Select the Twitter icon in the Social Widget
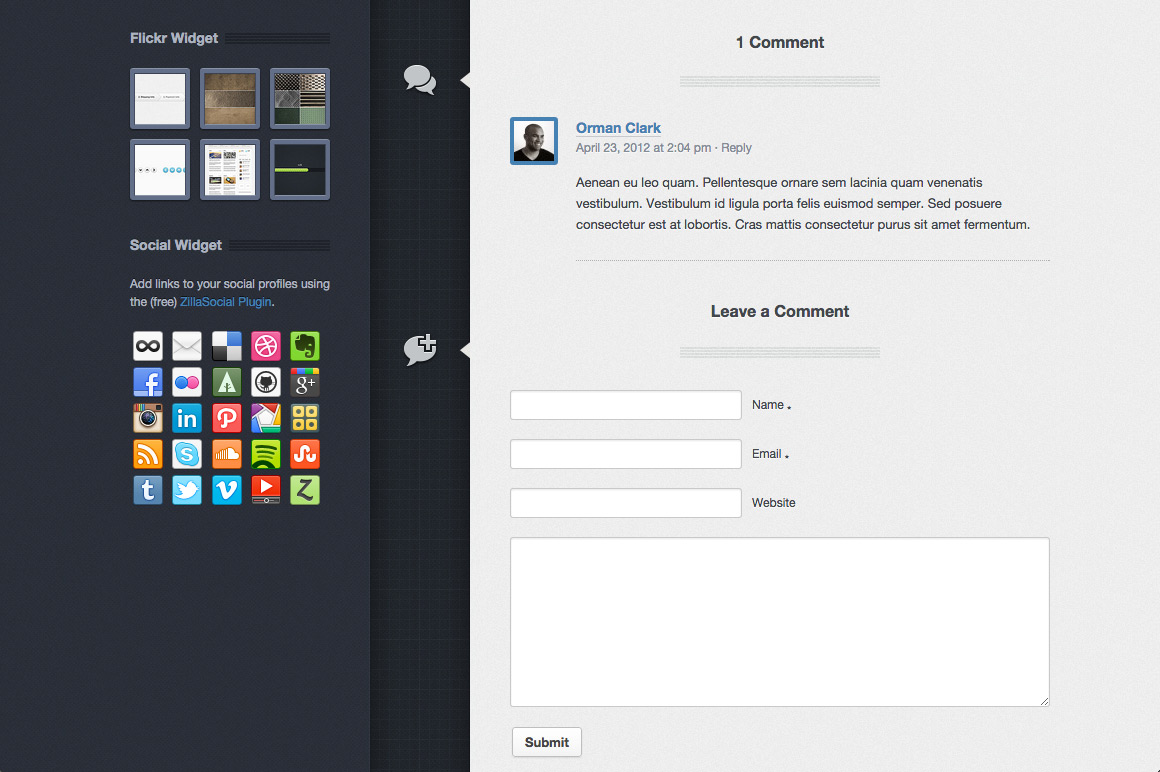Image resolution: width=1160 pixels, height=772 pixels. [x=187, y=490]
